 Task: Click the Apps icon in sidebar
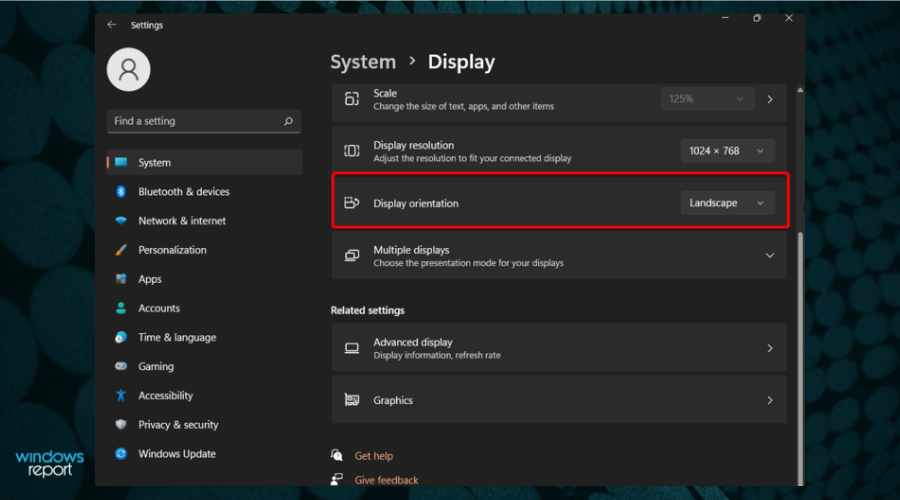pos(121,279)
